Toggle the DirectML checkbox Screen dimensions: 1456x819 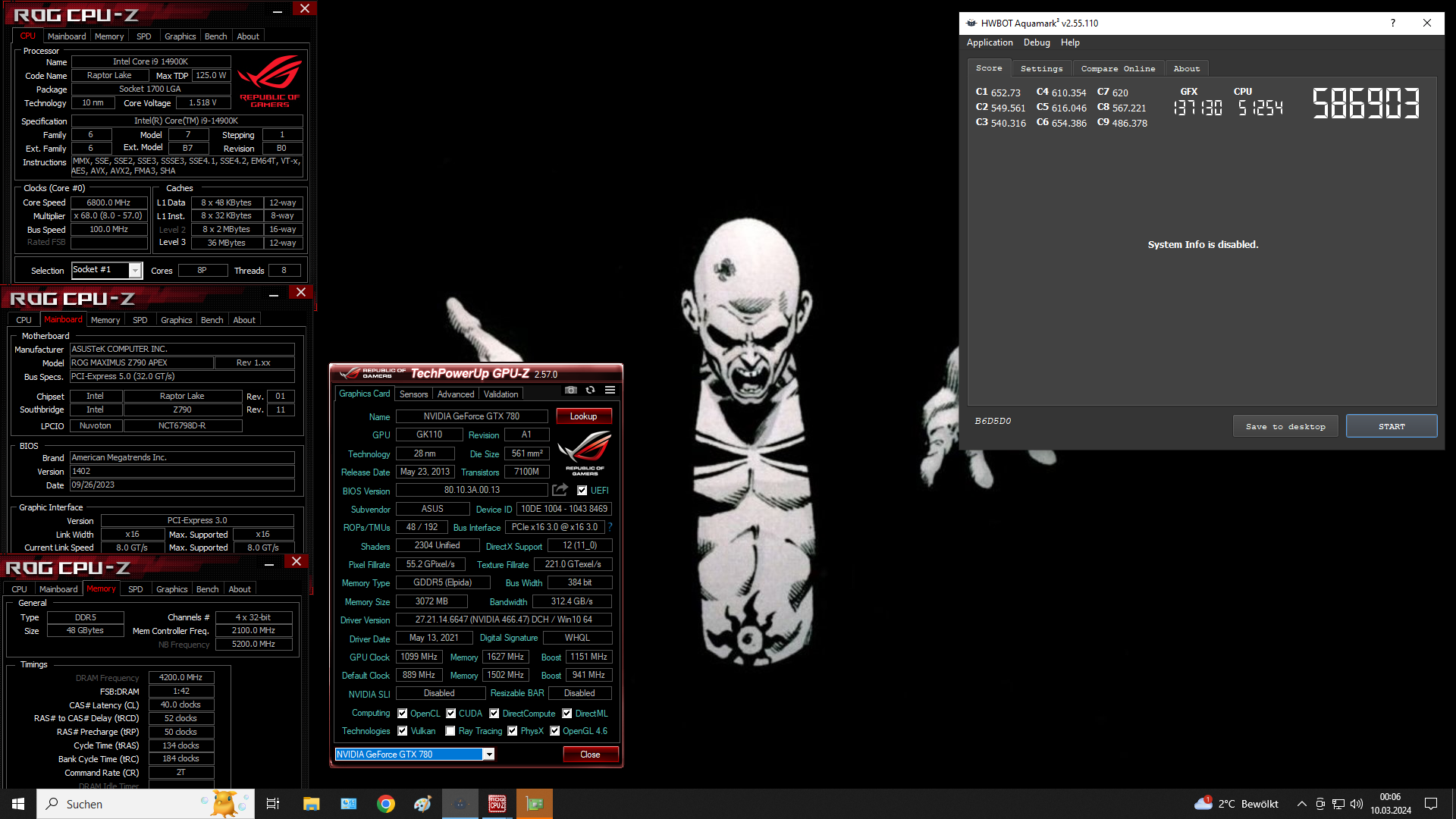tap(567, 714)
